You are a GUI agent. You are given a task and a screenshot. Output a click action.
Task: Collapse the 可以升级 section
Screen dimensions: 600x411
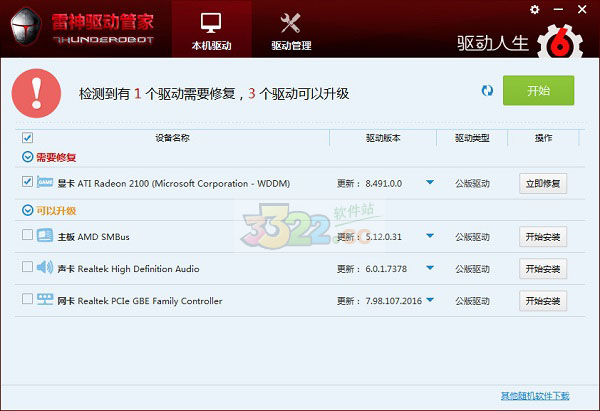tap(27, 210)
